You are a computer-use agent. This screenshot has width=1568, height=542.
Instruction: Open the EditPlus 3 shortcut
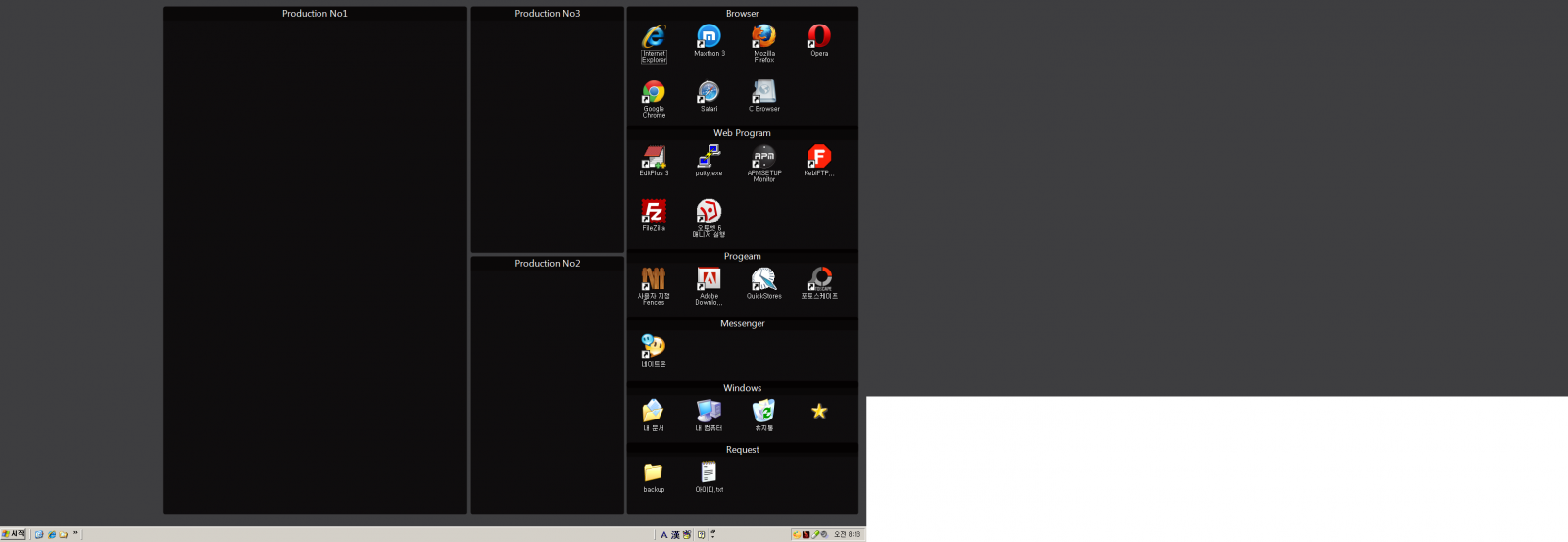pos(654,158)
